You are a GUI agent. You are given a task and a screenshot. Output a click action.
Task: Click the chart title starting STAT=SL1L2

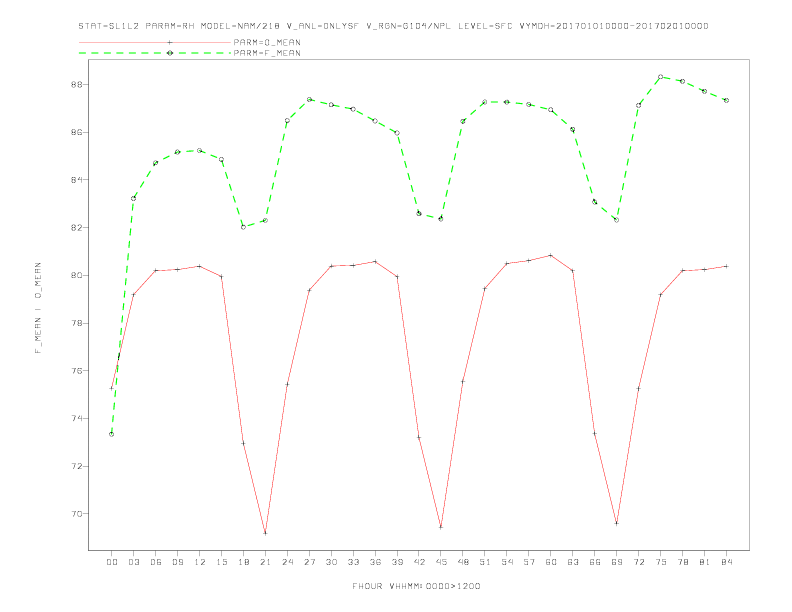click(x=393, y=26)
